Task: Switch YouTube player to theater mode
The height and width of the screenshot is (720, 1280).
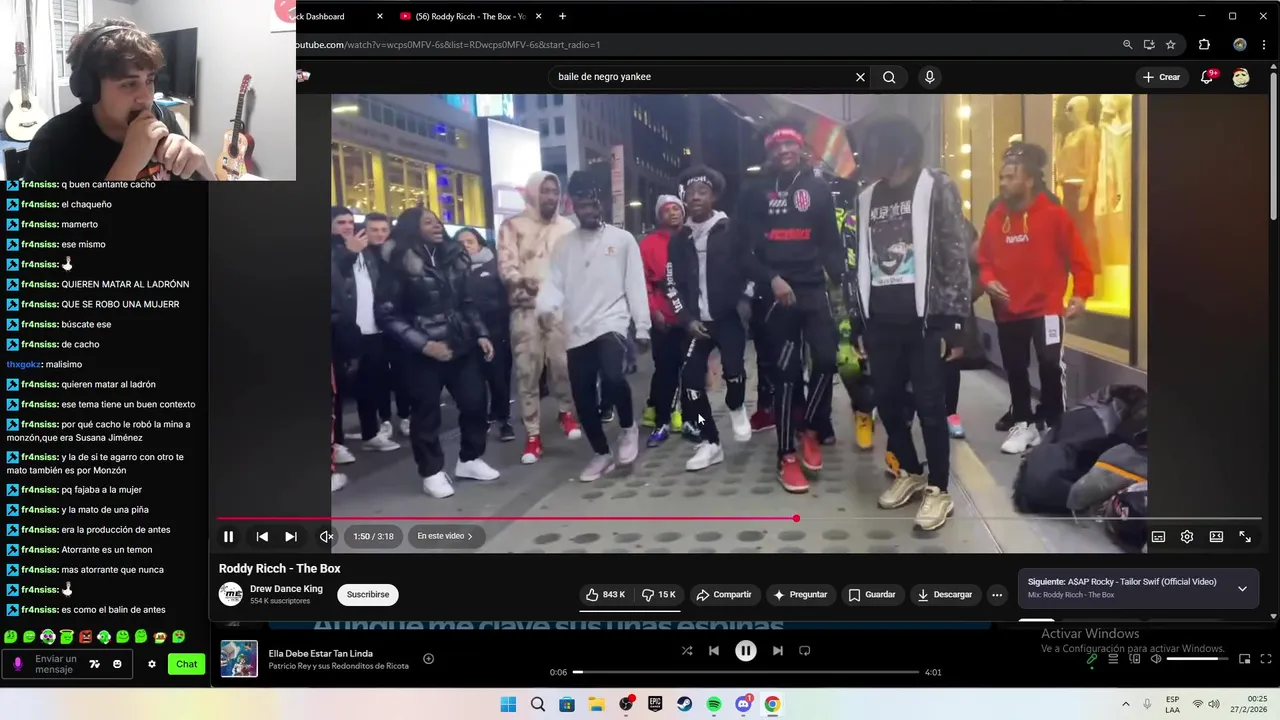Action: [1216, 537]
